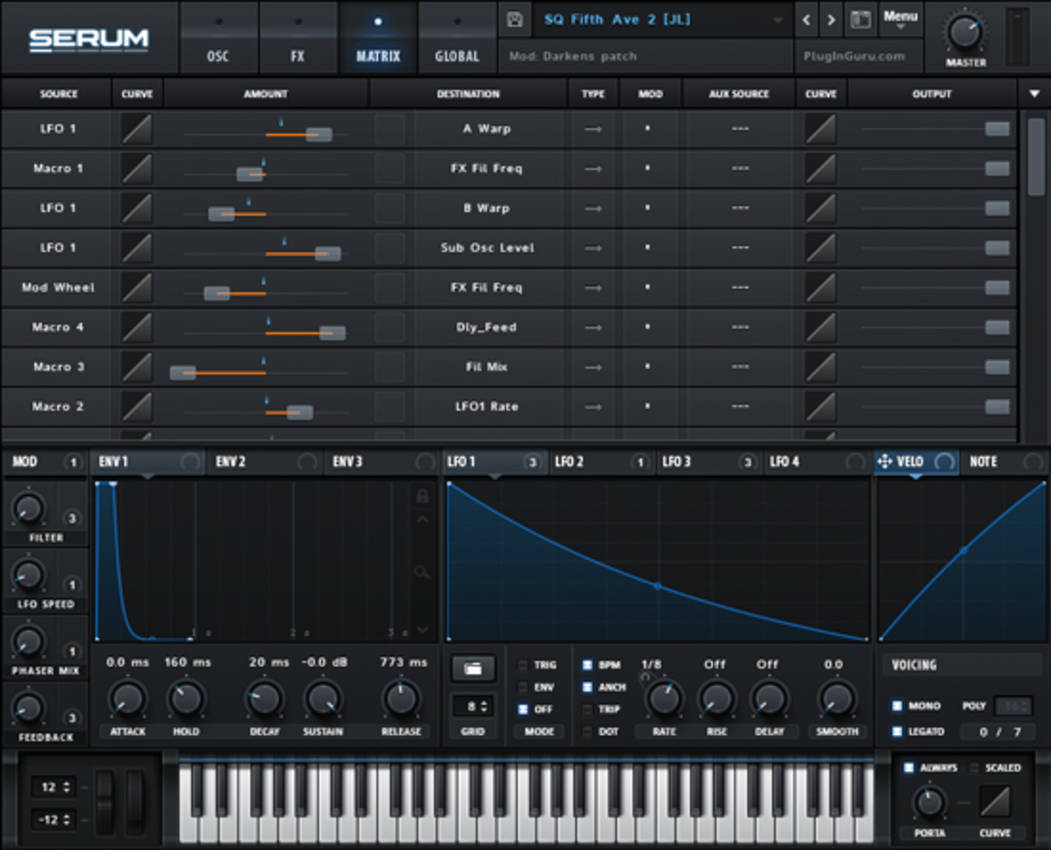Adjust the LFO grid size stepper

tap(473, 707)
